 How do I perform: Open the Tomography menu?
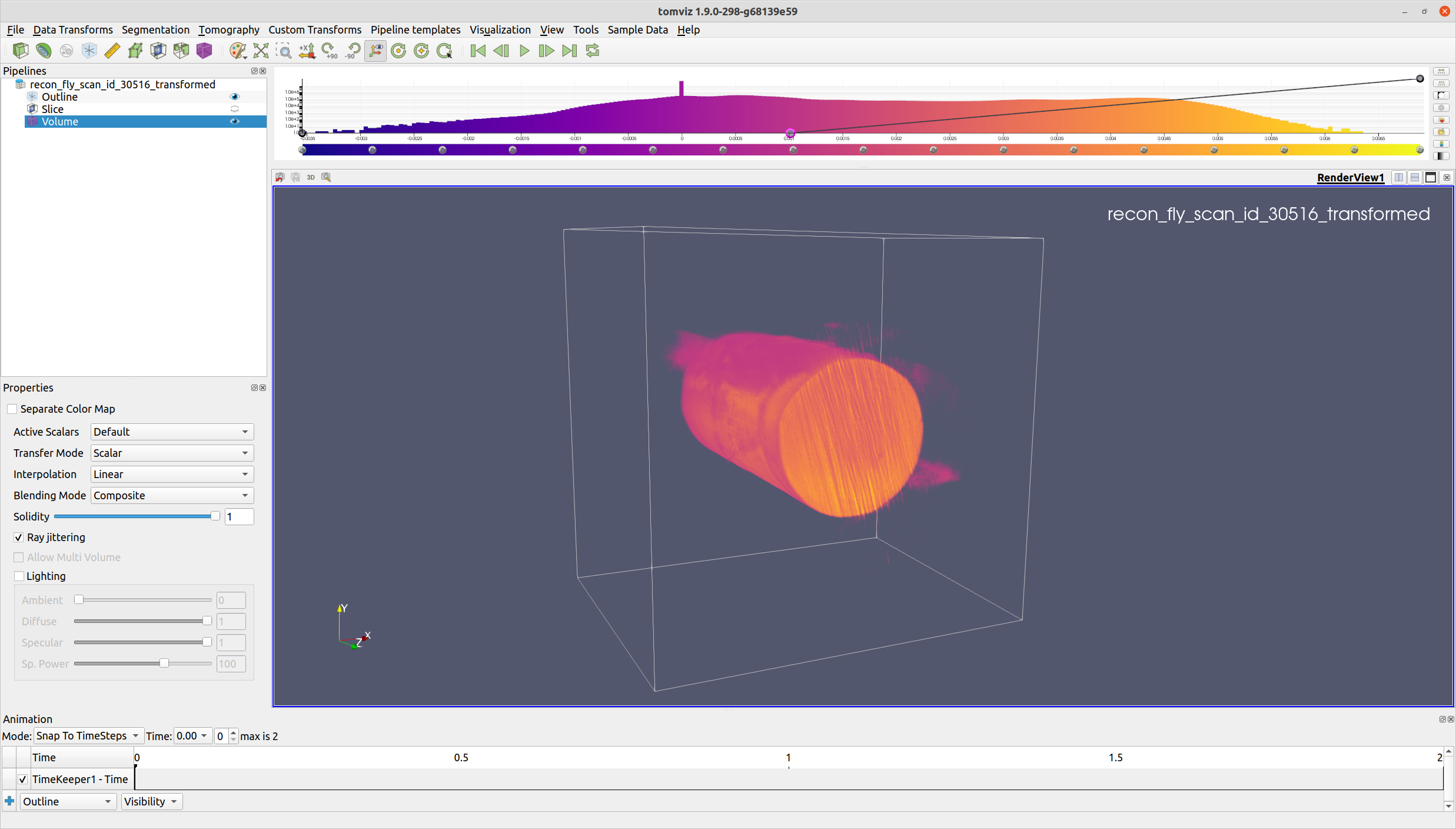[x=228, y=29]
